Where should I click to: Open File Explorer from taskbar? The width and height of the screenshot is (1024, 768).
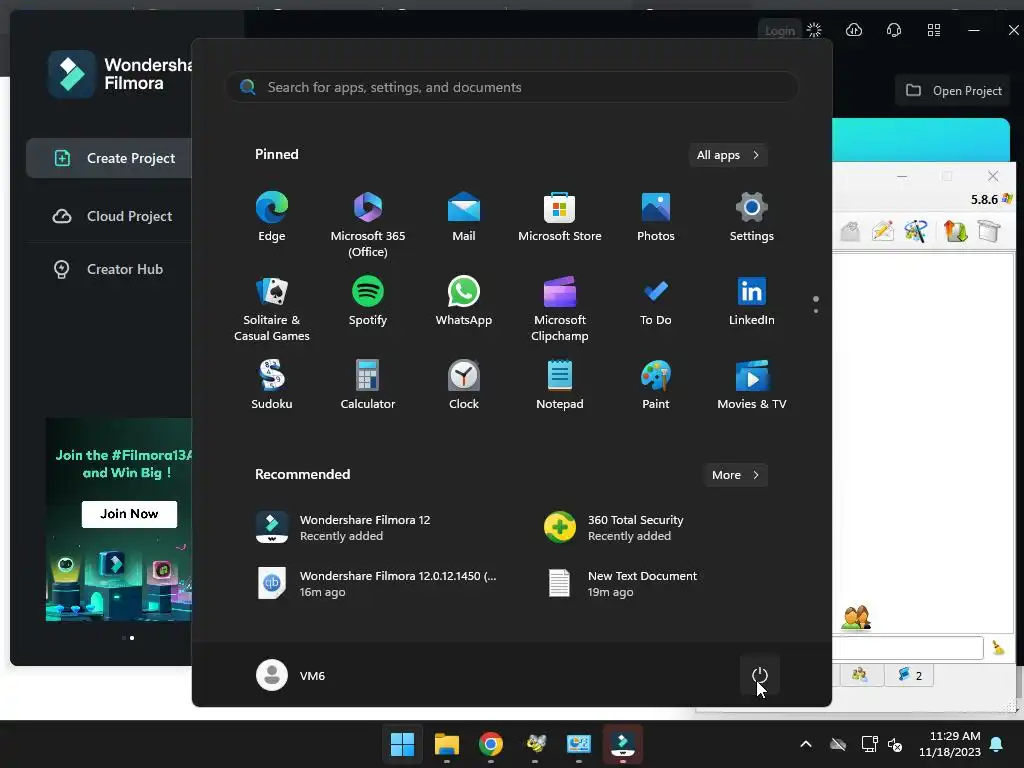click(447, 744)
